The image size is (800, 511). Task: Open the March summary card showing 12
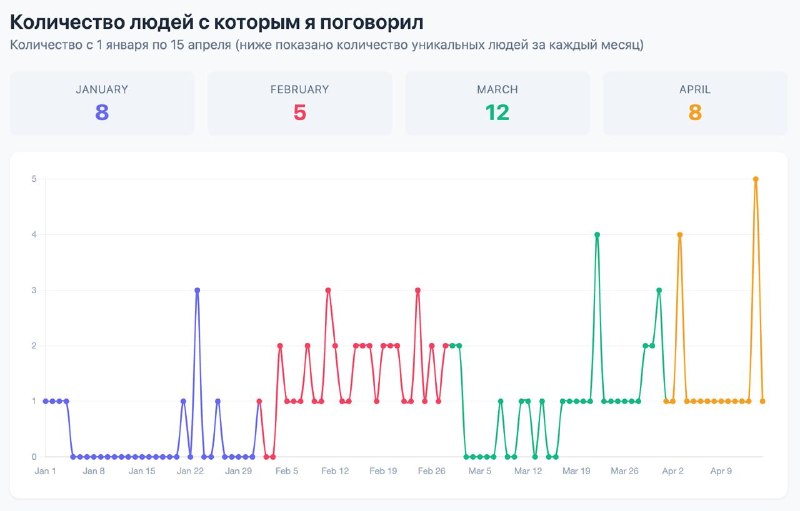tap(497, 104)
